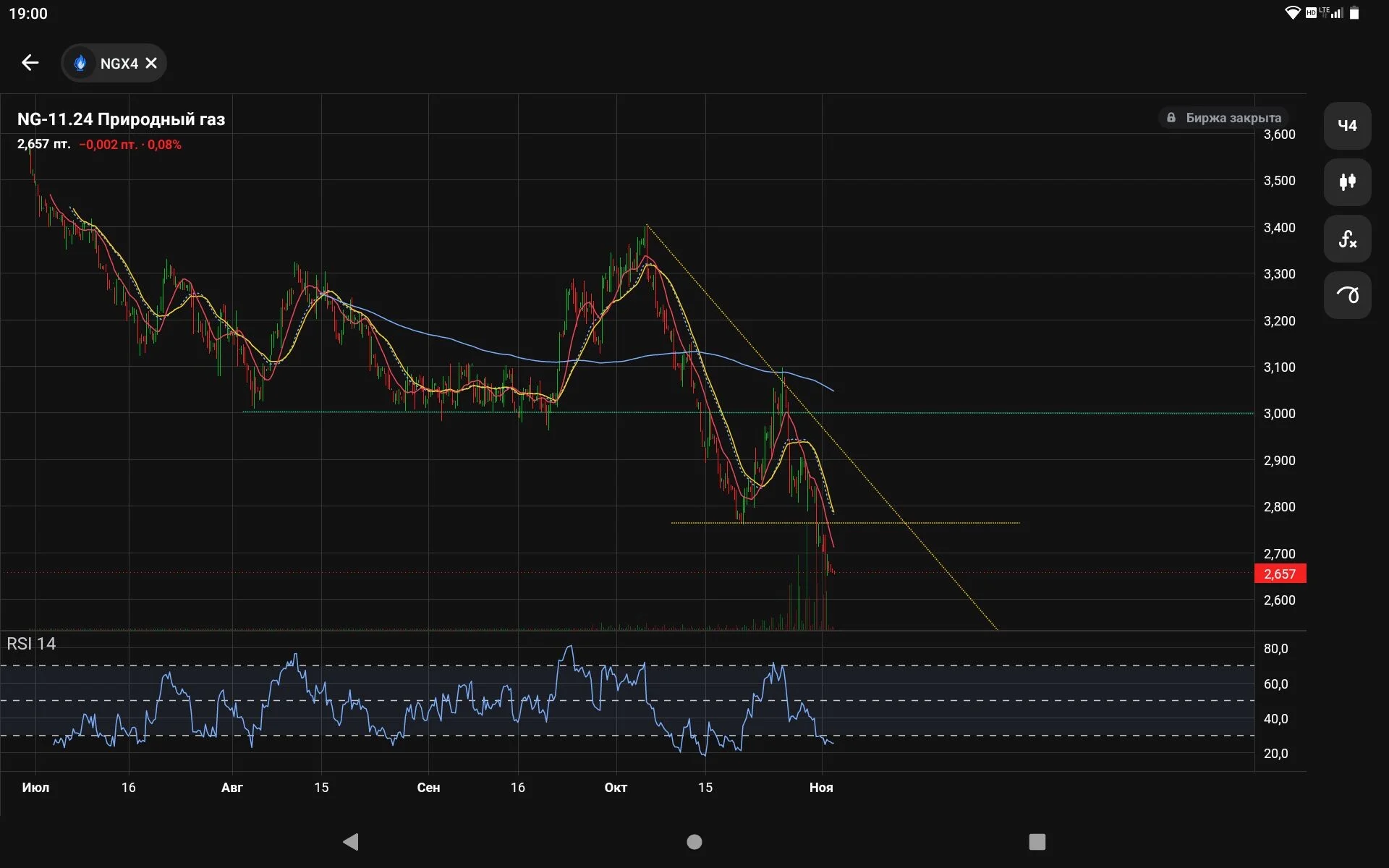
Task: Close the NGX4 ticker chip
Action: click(x=151, y=63)
